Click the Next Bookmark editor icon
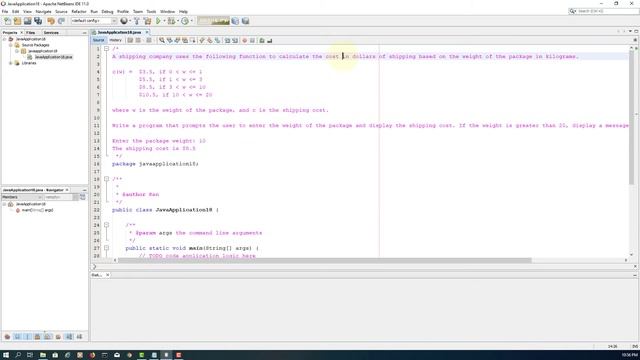 tap(210, 40)
